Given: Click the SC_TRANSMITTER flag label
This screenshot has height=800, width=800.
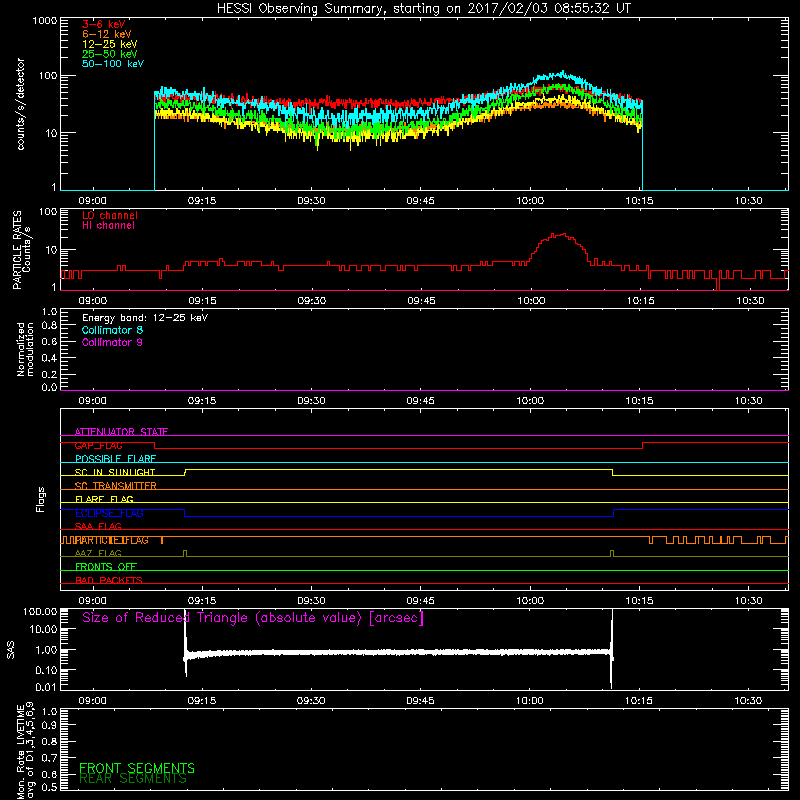Looking at the screenshot, I should pyautogui.click(x=116, y=486).
